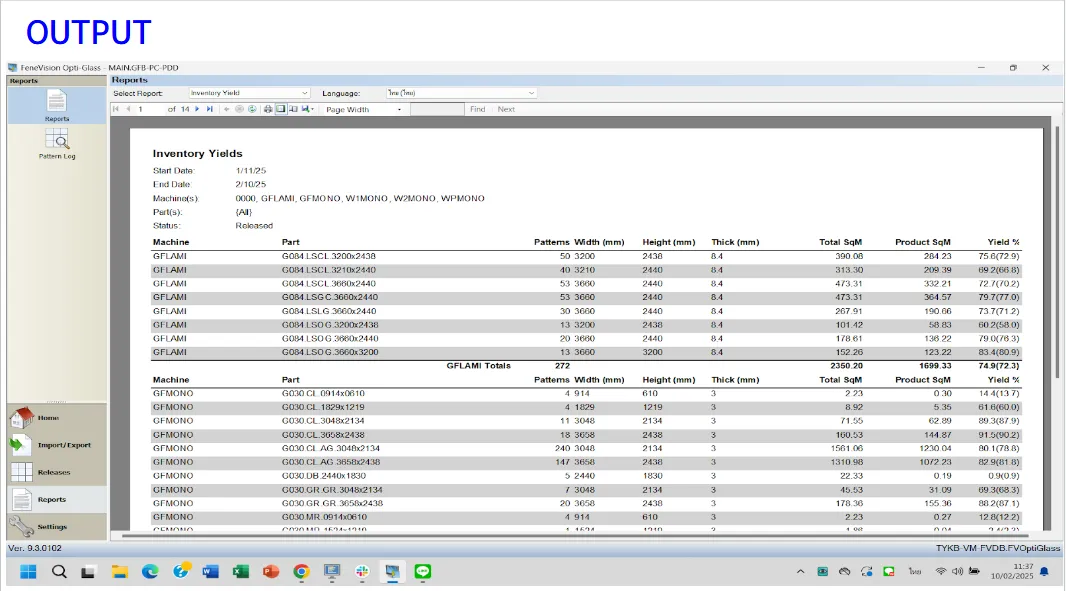Jump to first page of report
The height and width of the screenshot is (591, 1066).
[116, 109]
